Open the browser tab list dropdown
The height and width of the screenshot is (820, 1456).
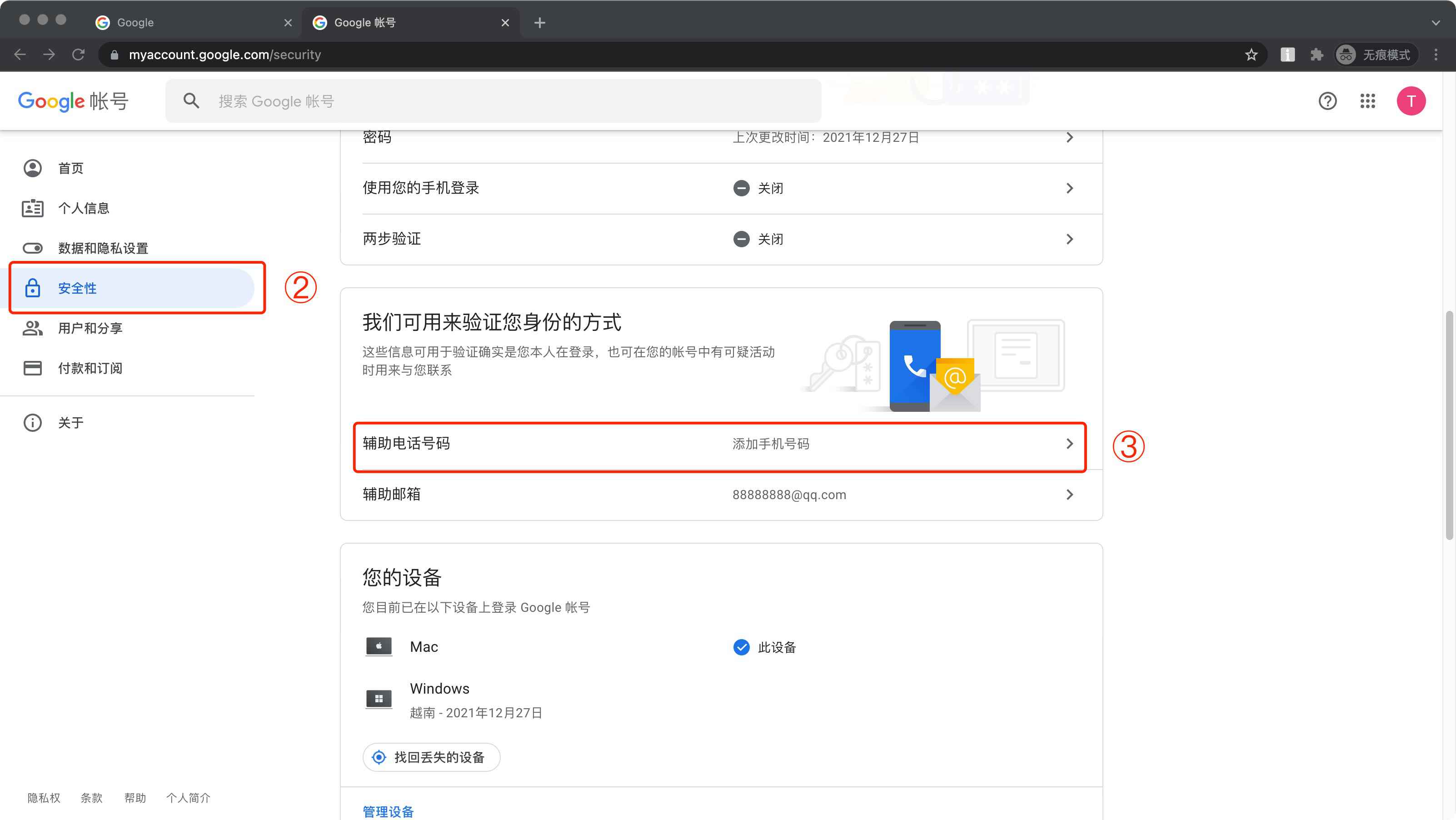coord(1435,23)
